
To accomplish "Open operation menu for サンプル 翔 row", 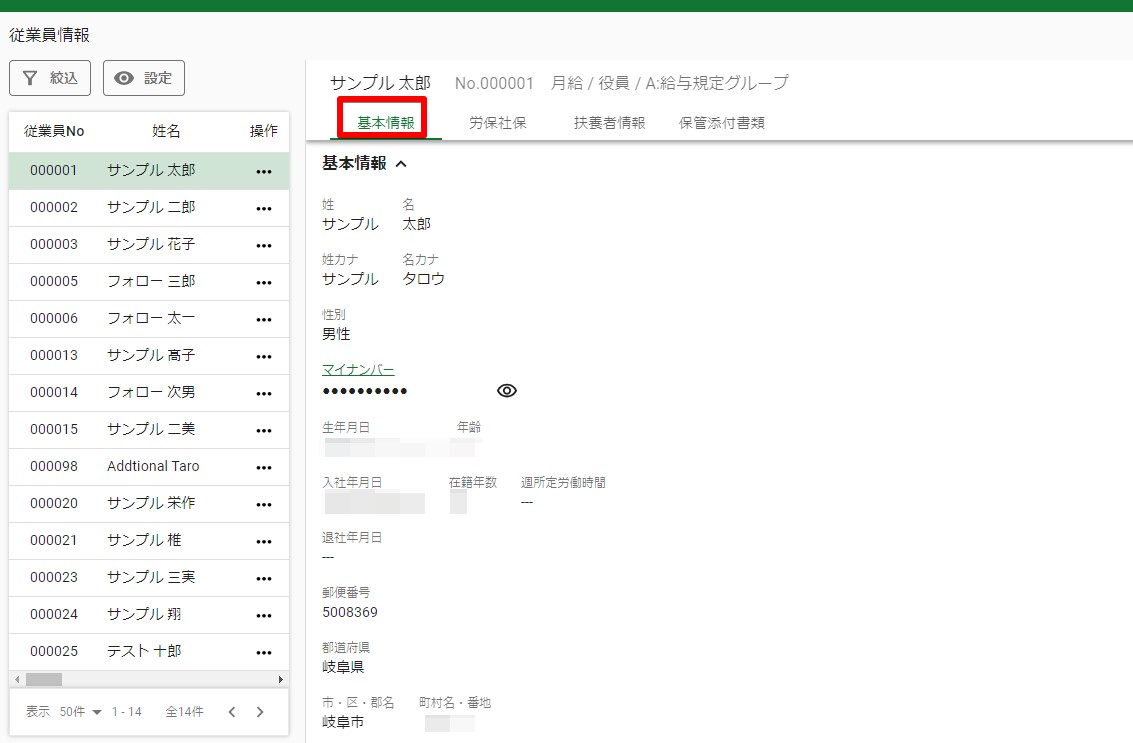I will 264,615.
